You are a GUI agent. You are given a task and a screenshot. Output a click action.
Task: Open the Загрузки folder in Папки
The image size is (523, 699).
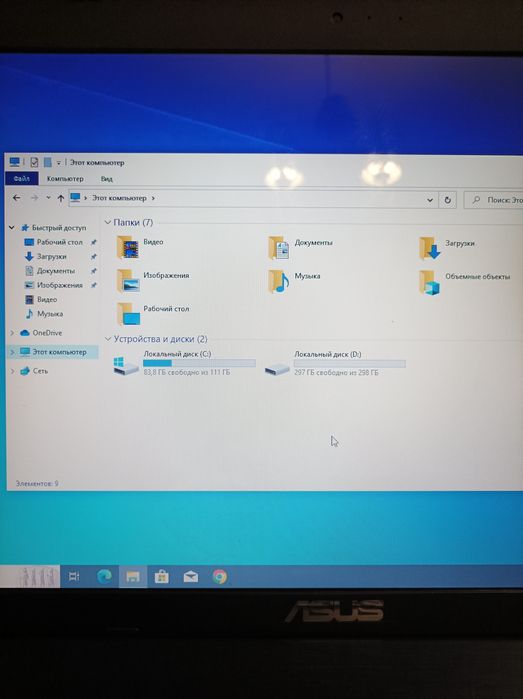[x=446, y=248]
